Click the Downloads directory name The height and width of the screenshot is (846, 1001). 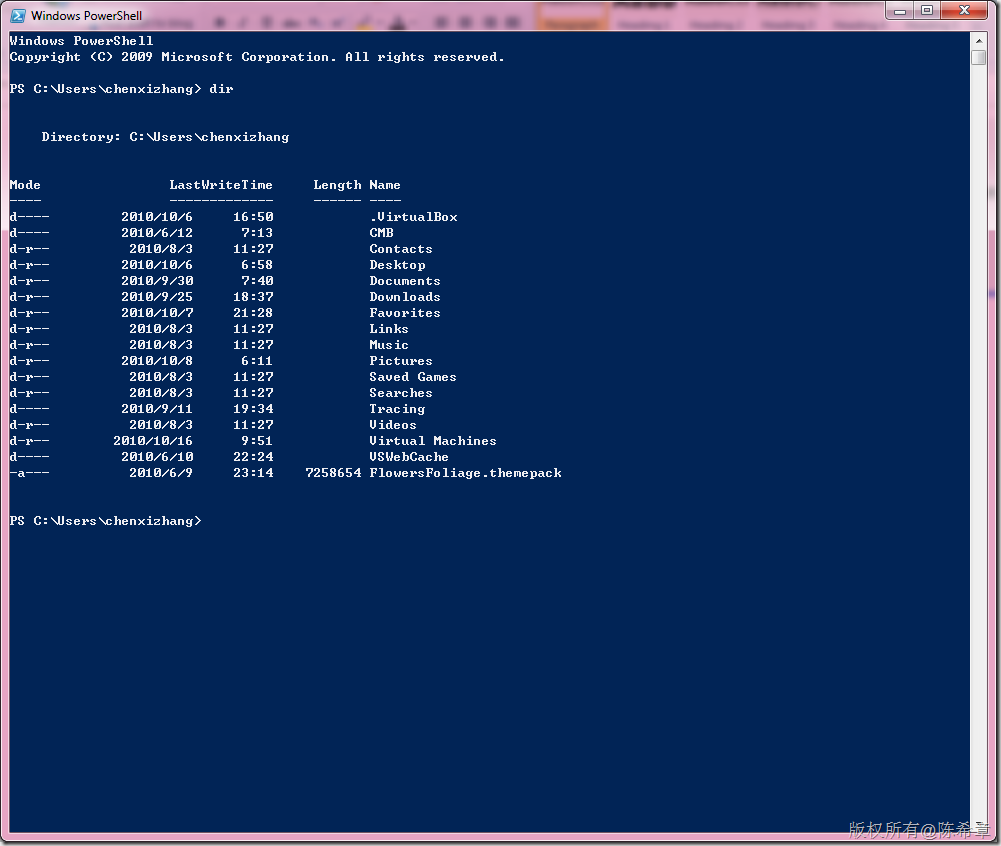click(405, 297)
